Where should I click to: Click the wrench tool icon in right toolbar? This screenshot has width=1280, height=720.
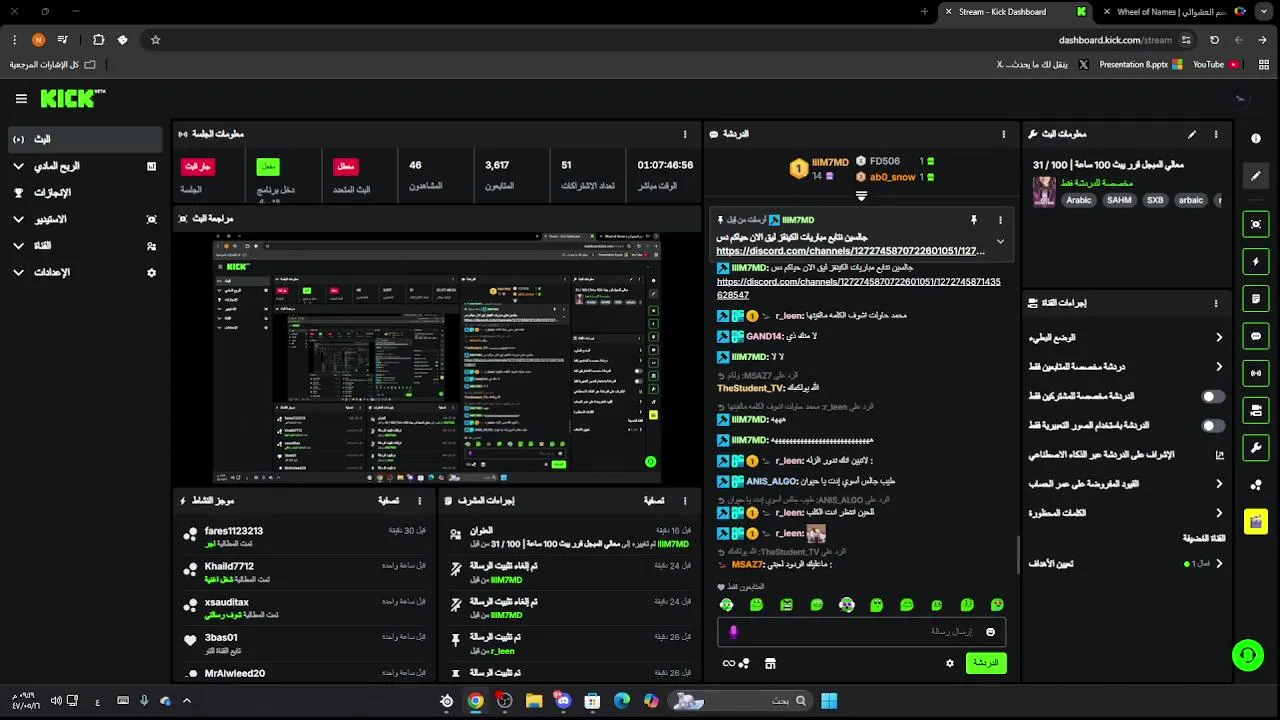[1256, 447]
